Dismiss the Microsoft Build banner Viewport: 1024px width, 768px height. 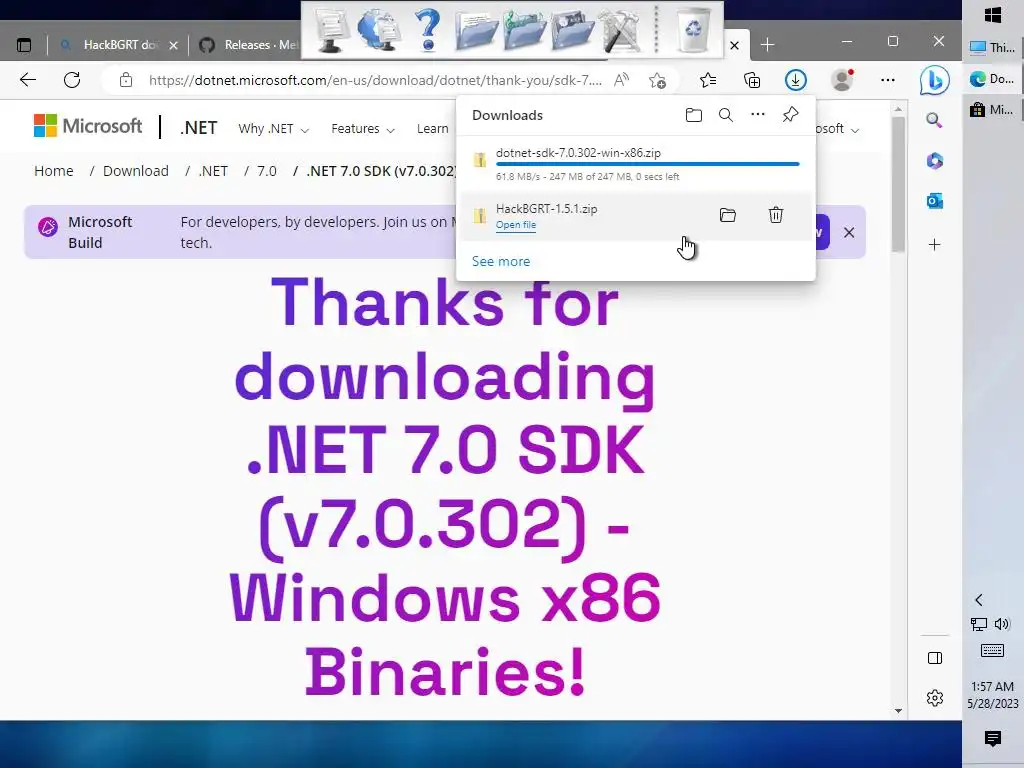point(849,232)
